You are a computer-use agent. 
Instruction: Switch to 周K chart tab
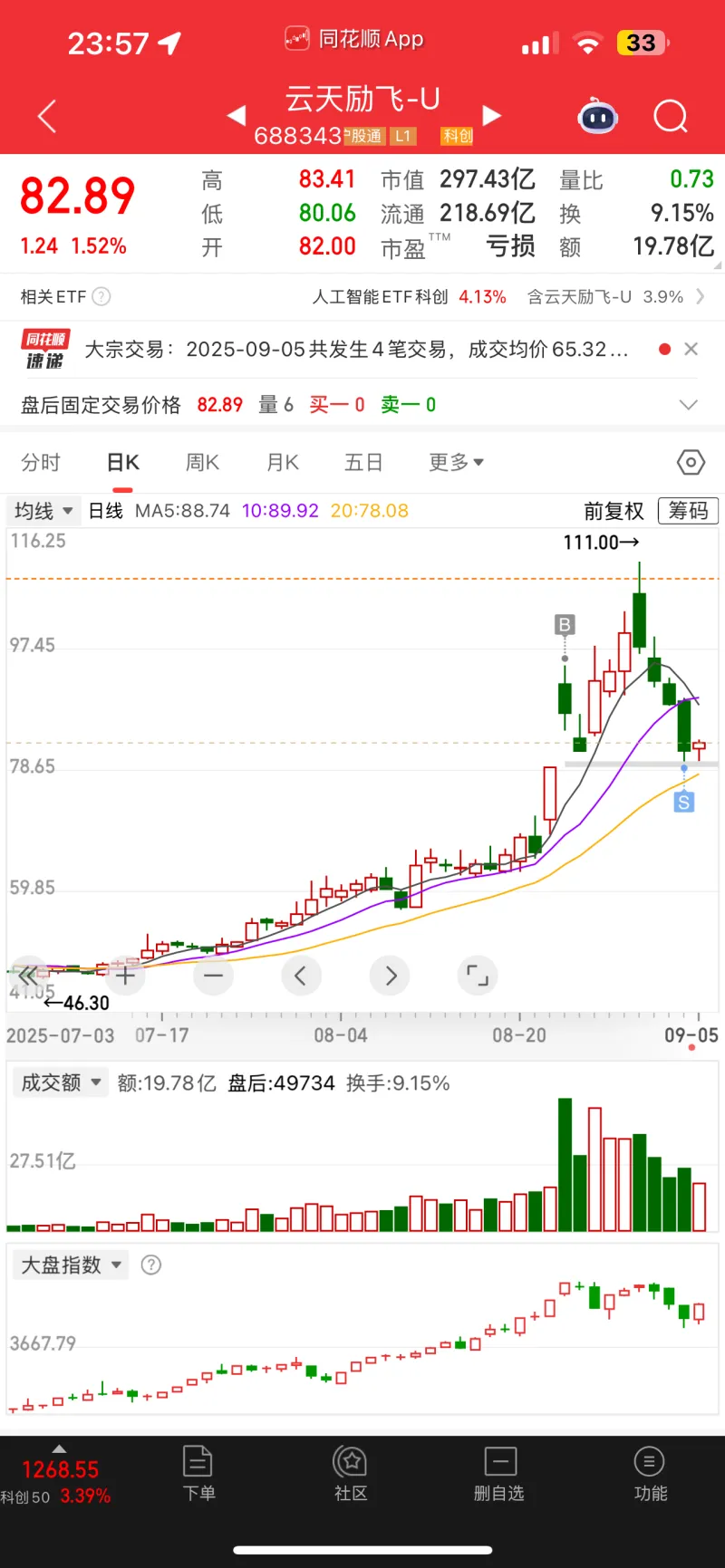click(202, 463)
